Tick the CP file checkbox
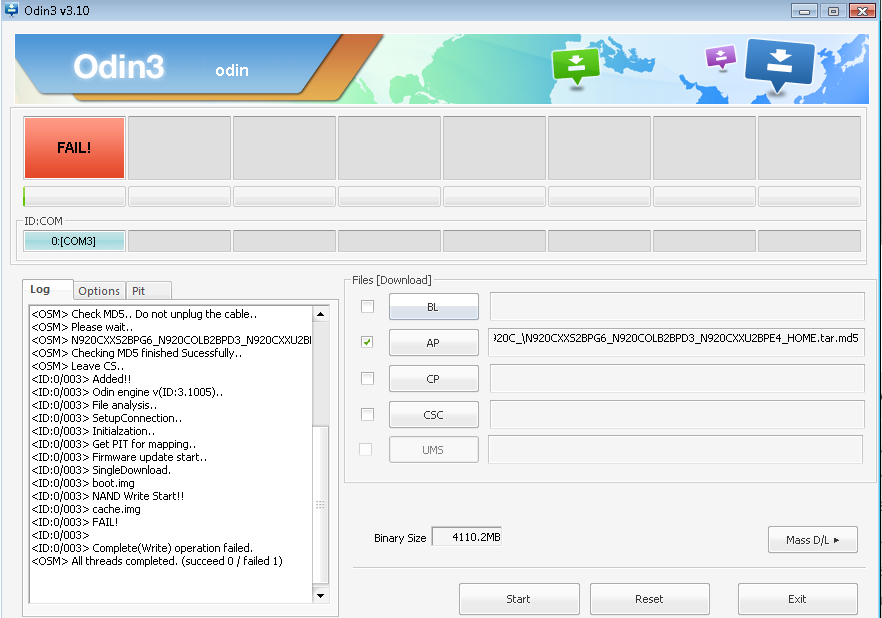The height and width of the screenshot is (618, 882). [367, 378]
